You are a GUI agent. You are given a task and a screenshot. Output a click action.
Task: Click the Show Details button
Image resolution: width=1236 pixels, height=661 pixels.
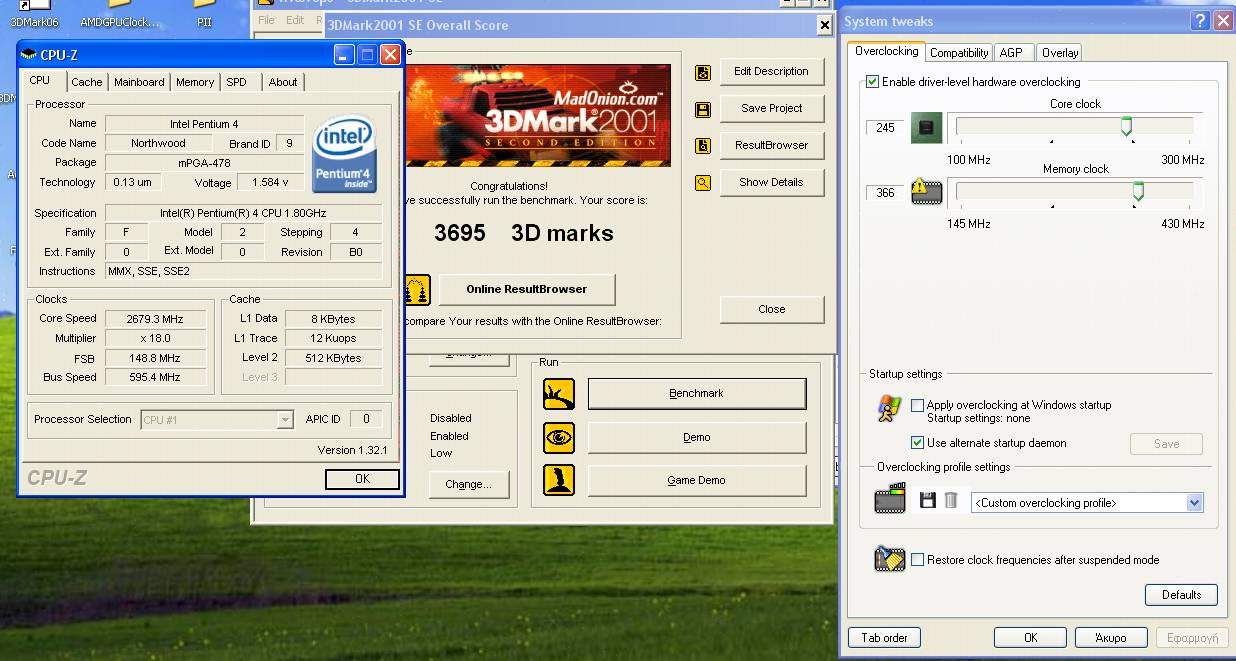click(x=771, y=183)
